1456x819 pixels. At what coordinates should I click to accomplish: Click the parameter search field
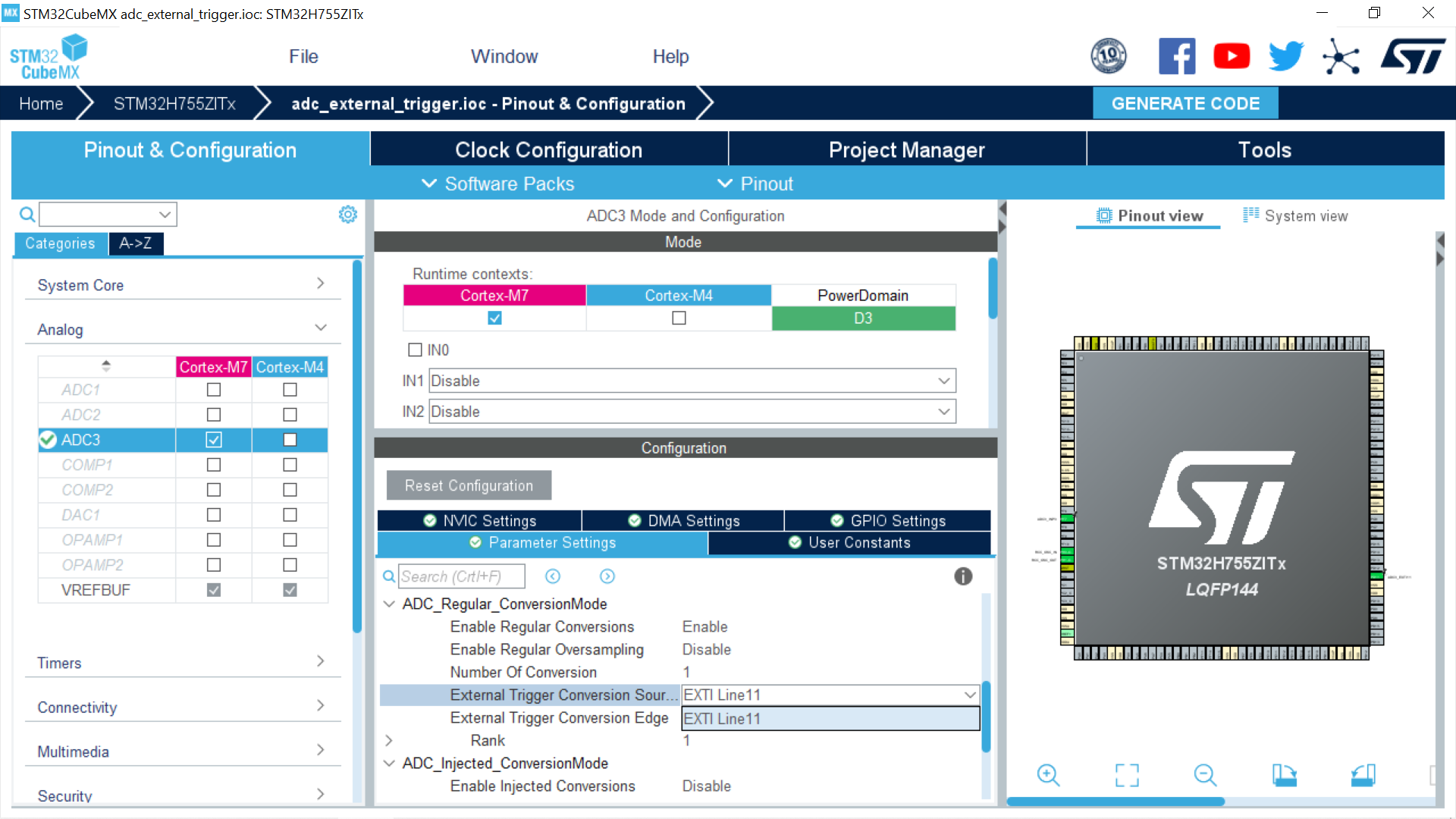tap(461, 576)
